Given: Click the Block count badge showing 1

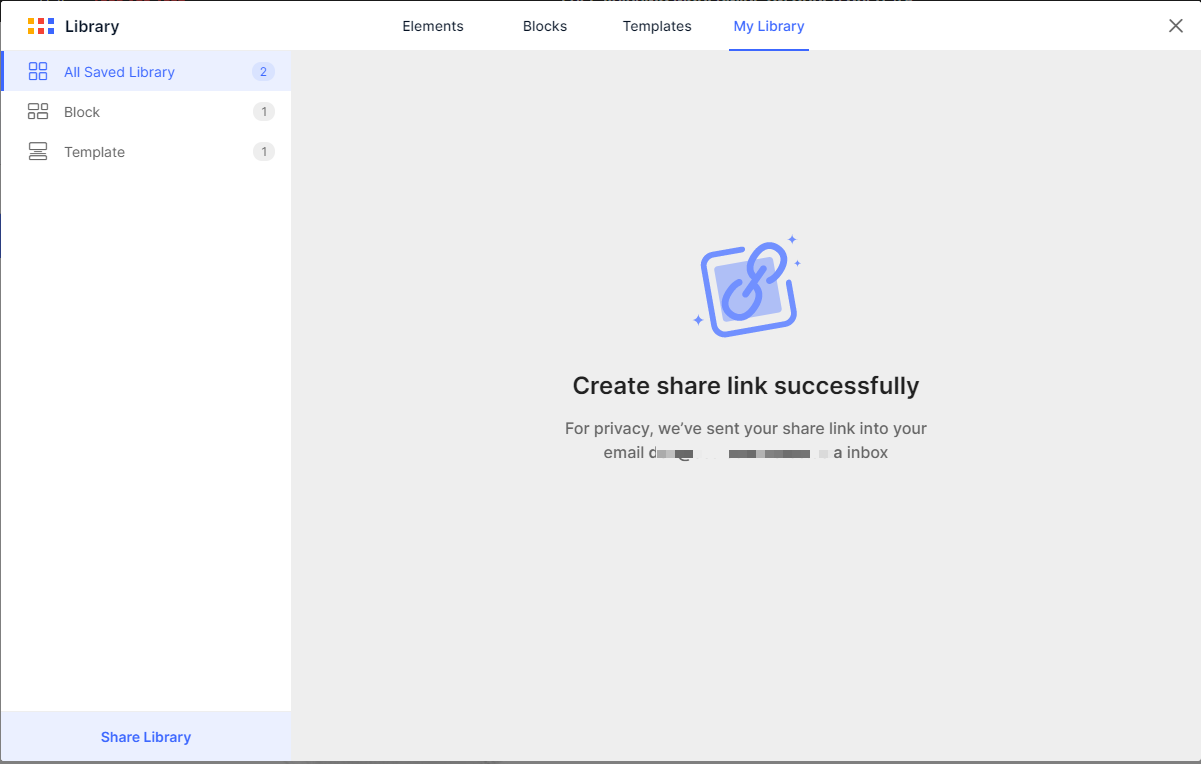Looking at the screenshot, I should pyautogui.click(x=263, y=111).
